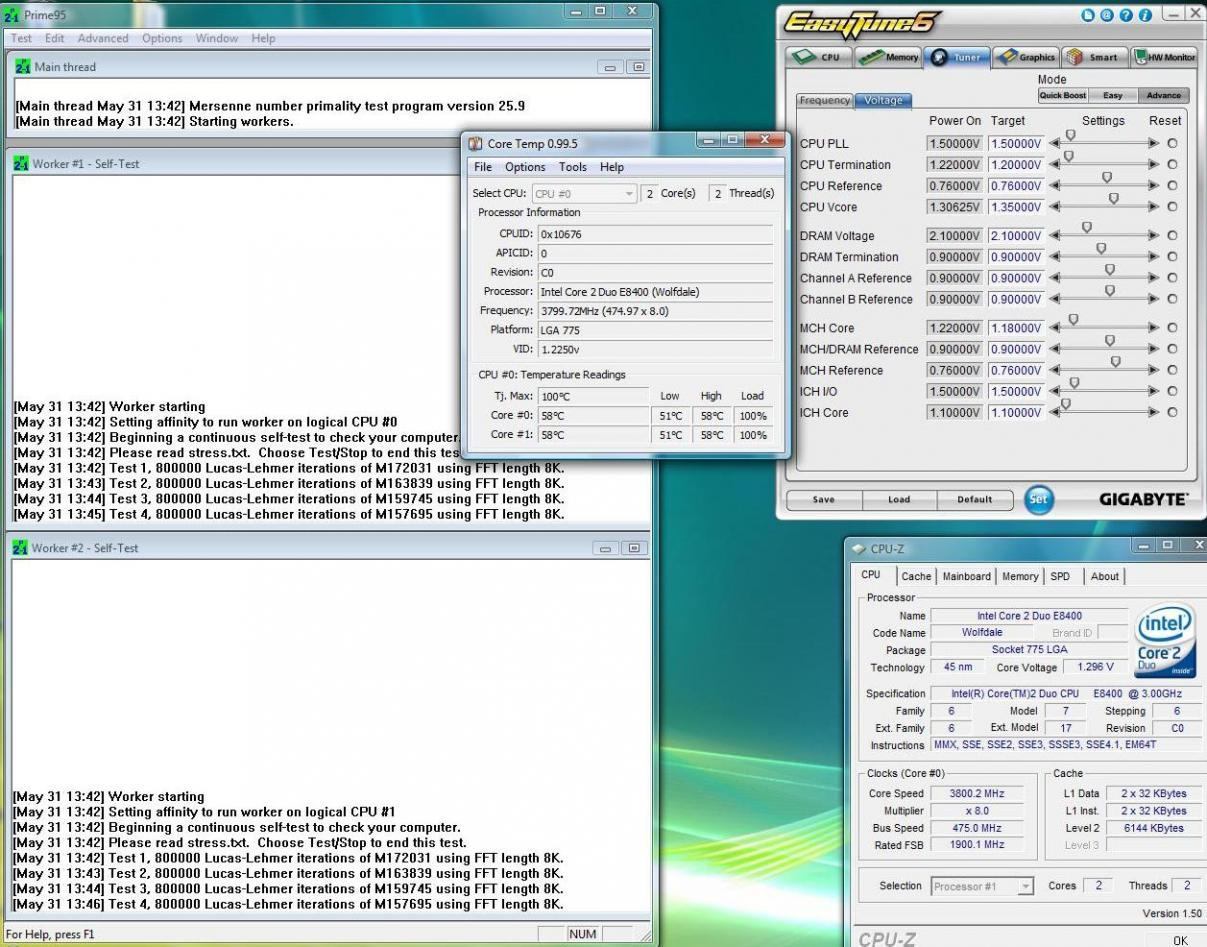This screenshot has width=1207, height=947.
Task: Maximize the Worker #2 Self-Test sub-window
Action: [635, 548]
